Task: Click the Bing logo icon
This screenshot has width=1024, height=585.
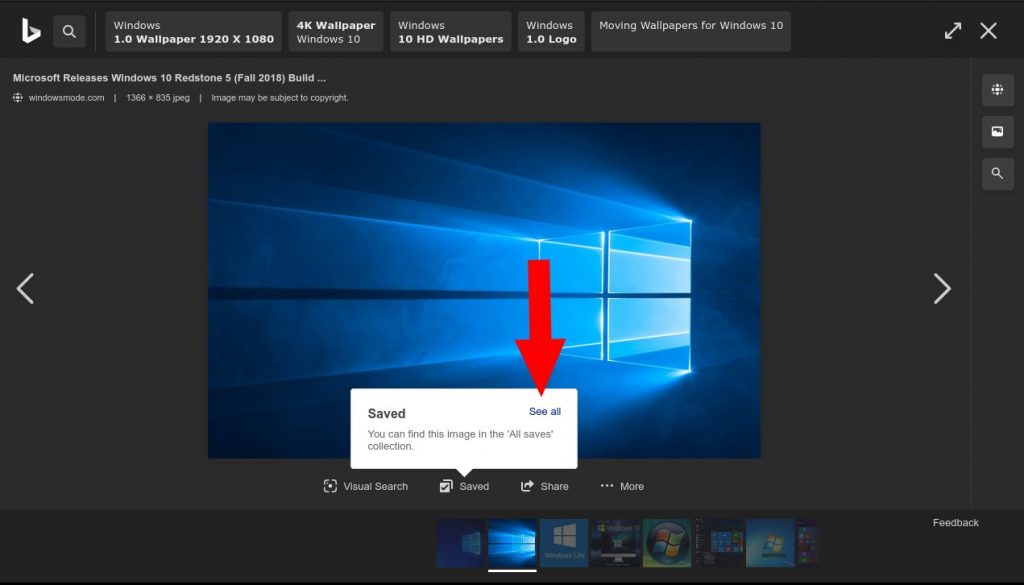Action: tap(31, 31)
